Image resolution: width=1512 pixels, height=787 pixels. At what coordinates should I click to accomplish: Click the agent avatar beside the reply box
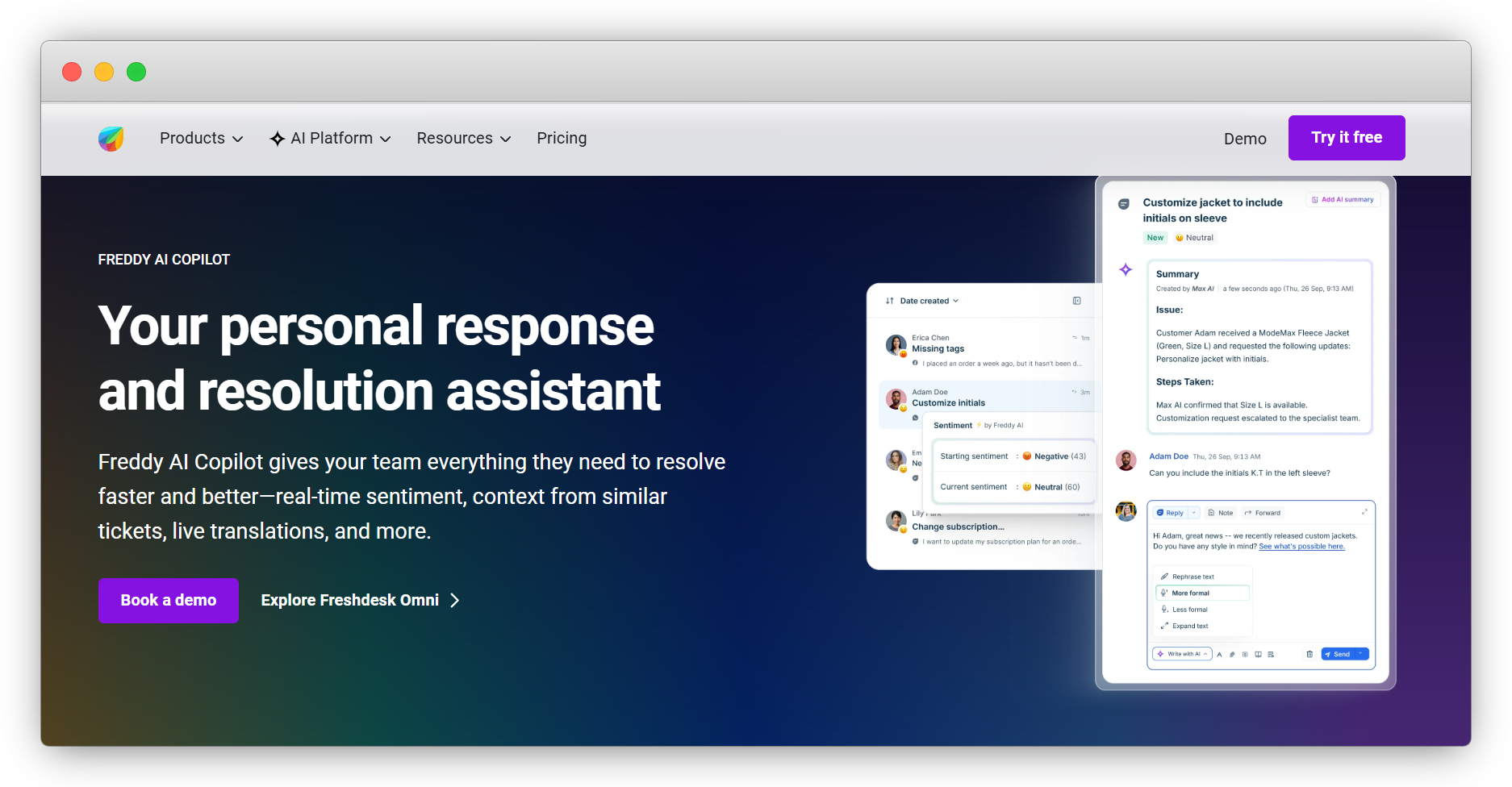[1126, 510]
